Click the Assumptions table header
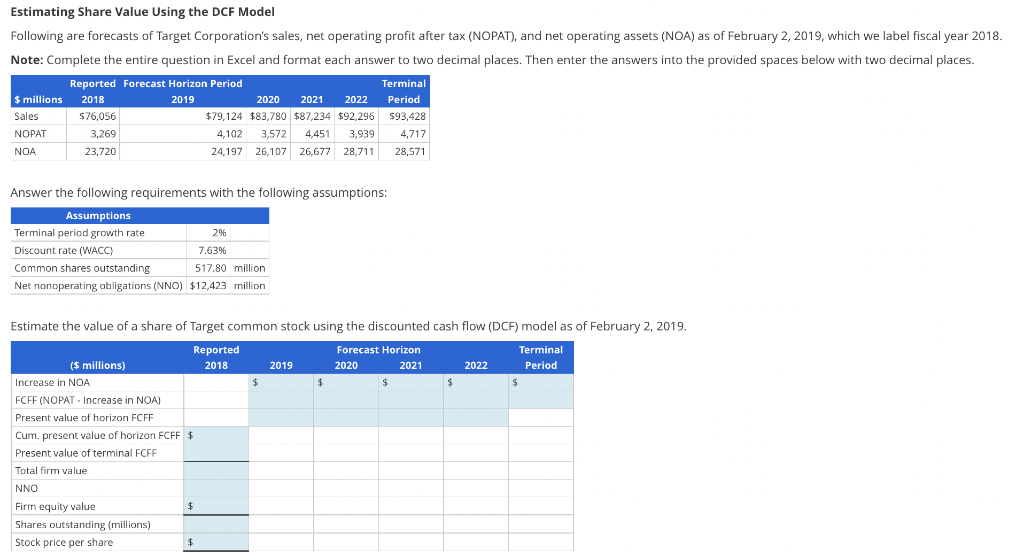 tap(98, 216)
